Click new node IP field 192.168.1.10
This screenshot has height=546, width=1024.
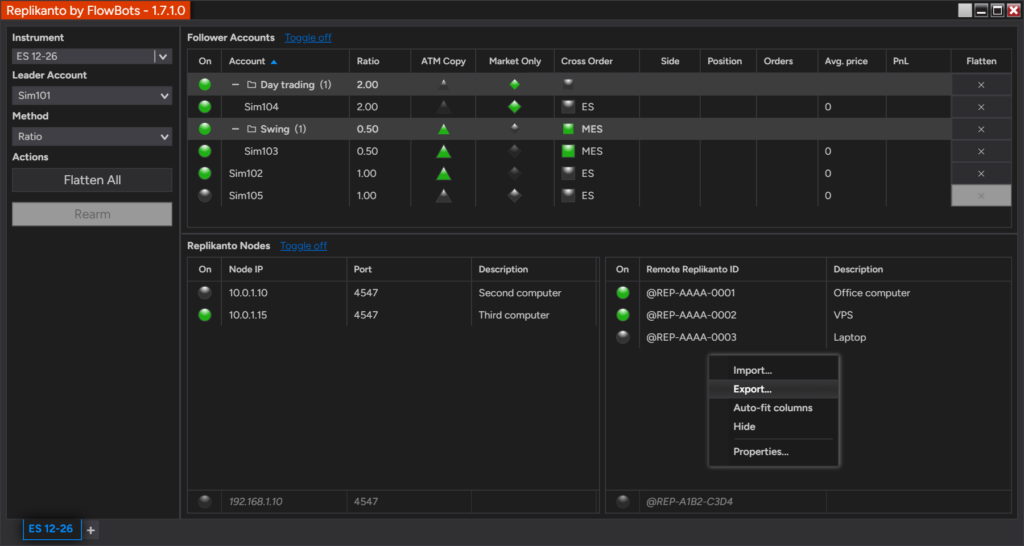[x=284, y=502]
